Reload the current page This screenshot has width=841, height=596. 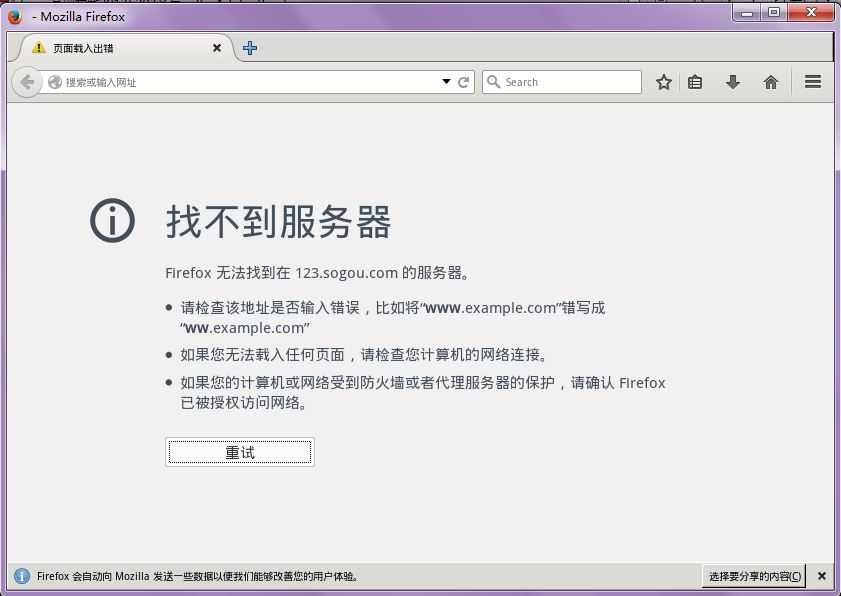click(464, 82)
